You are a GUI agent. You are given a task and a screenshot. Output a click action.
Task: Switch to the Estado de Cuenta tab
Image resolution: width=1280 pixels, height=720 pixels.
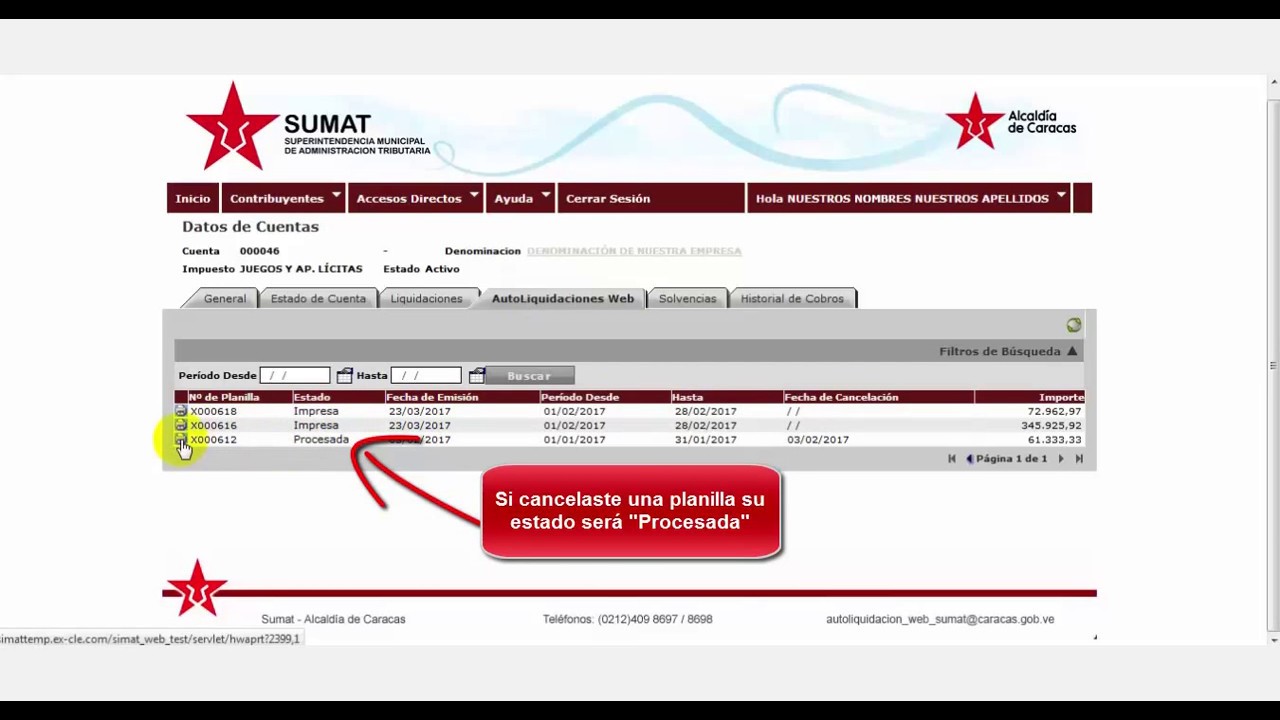click(x=318, y=299)
